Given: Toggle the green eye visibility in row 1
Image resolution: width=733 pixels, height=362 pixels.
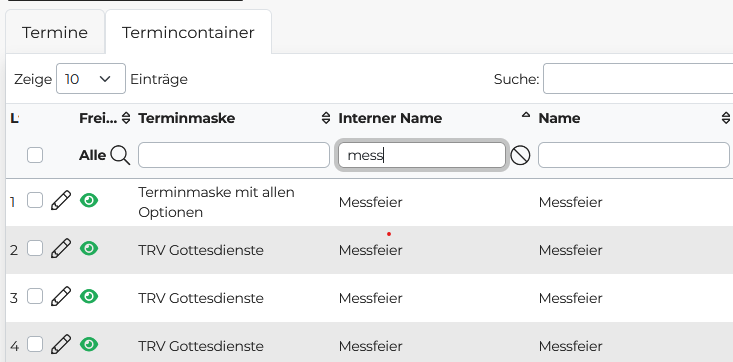Looking at the screenshot, I should point(89,201).
